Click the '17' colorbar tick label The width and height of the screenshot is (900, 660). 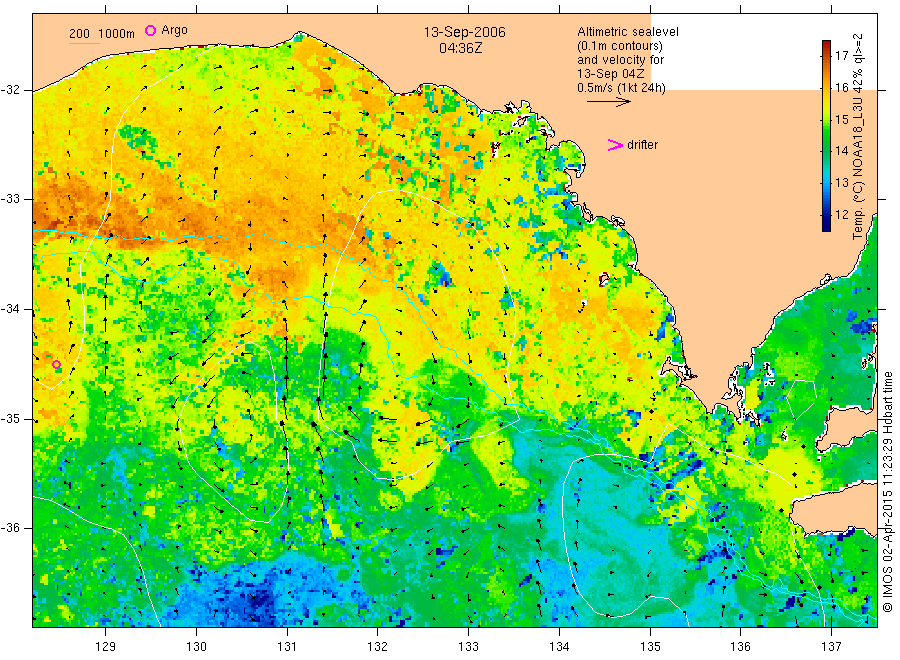point(841,56)
